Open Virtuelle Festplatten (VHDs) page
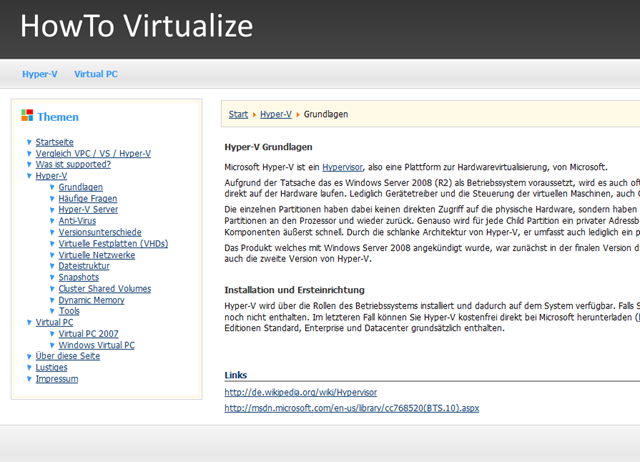Image resolution: width=640 pixels, height=462 pixels. click(x=113, y=243)
